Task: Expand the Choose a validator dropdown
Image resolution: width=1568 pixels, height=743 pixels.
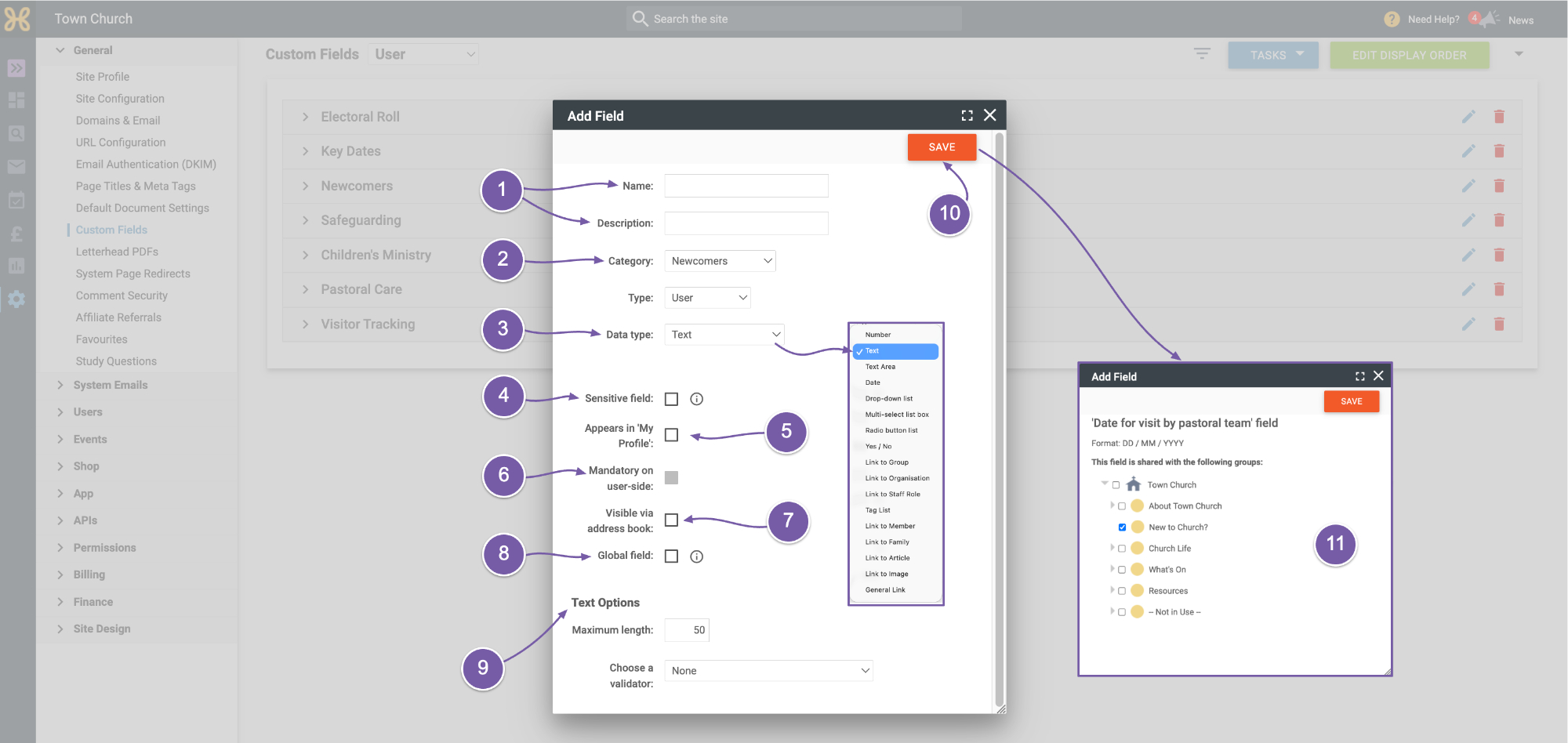Action: (768, 671)
